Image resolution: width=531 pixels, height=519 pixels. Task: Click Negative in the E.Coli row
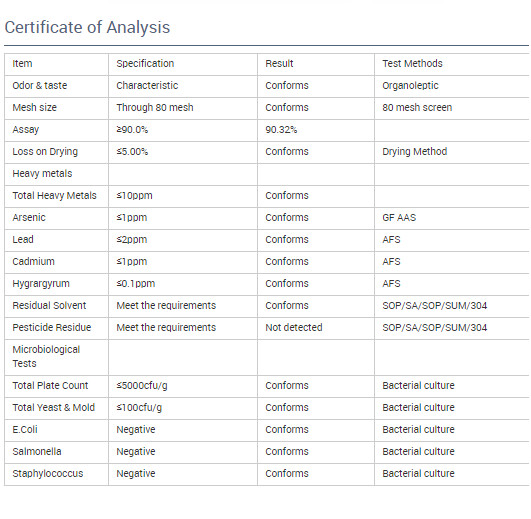tap(136, 430)
